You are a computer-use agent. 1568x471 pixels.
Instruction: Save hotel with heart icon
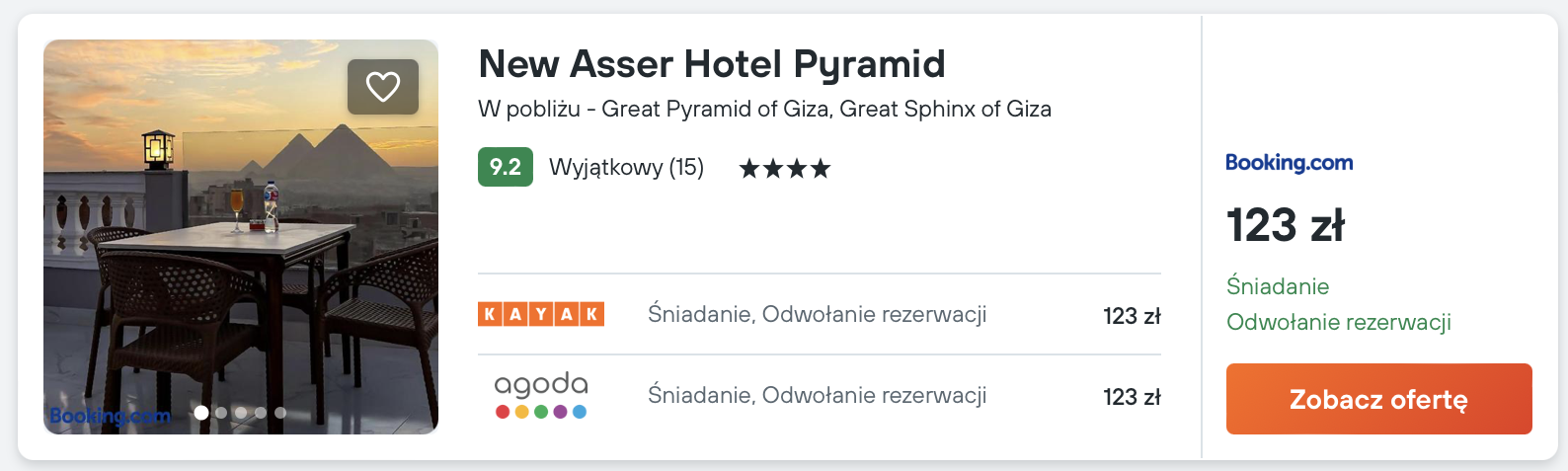(x=383, y=87)
